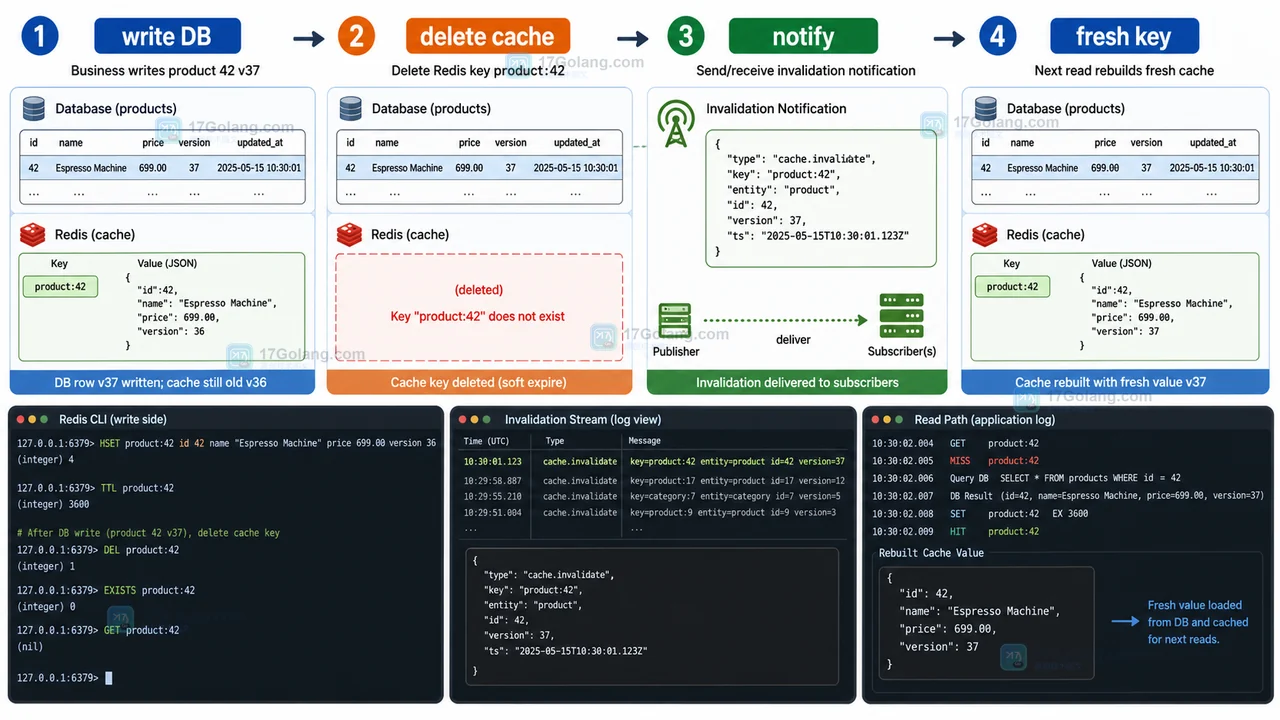Click the blue 'write DB' label
This screenshot has height=720, width=1280.
[x=167, y=37]
